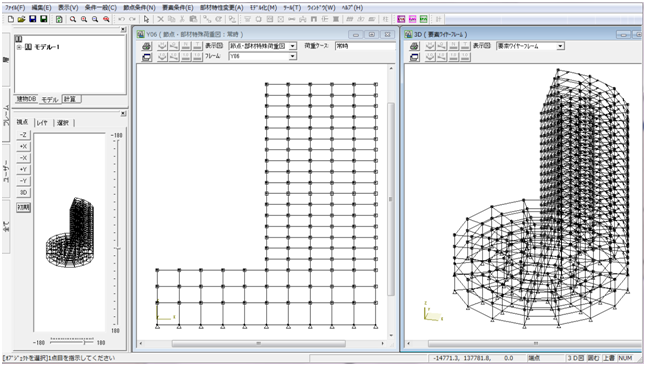Click the 初期 reset view button
646x366 pixels.
point(23,207)
